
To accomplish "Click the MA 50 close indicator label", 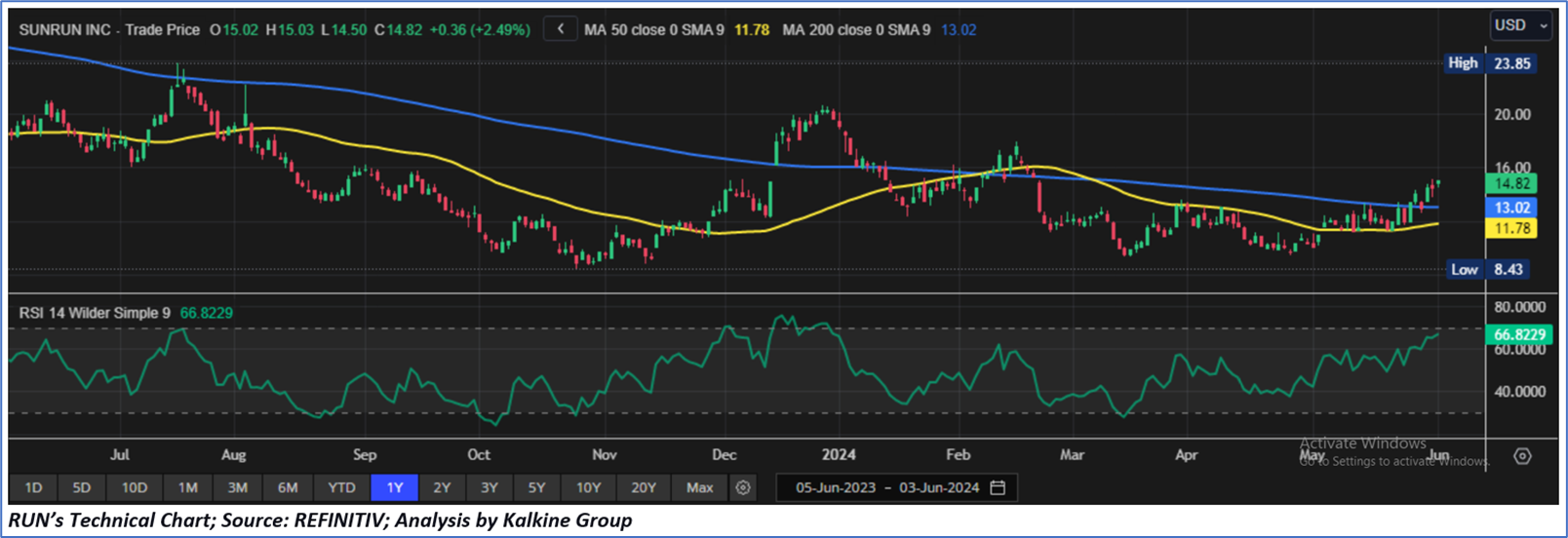I will [x=653, y=30].
